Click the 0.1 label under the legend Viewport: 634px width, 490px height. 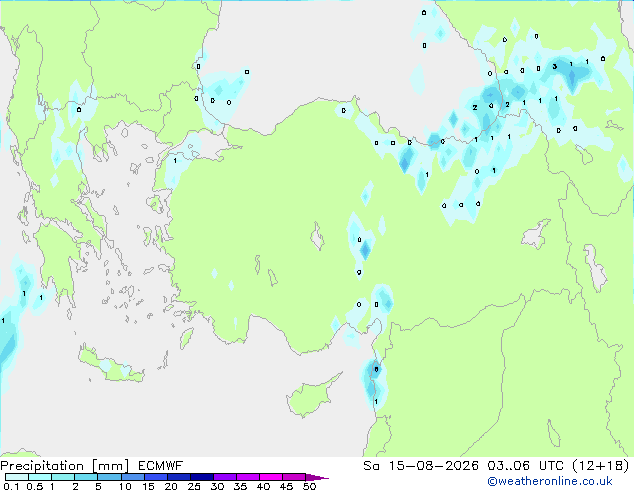[x=11, y=486]
